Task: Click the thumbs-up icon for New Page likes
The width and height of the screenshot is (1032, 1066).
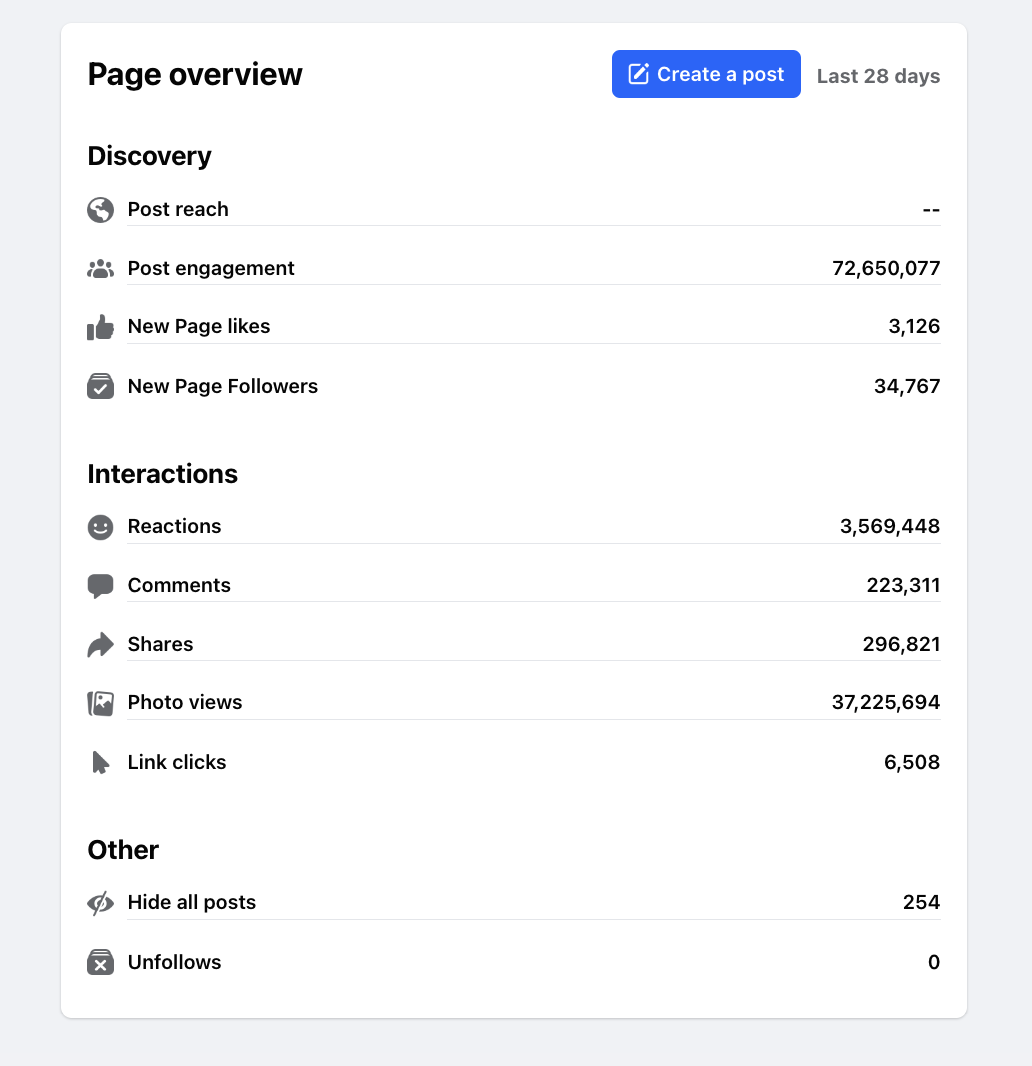Action: [100, 327]
